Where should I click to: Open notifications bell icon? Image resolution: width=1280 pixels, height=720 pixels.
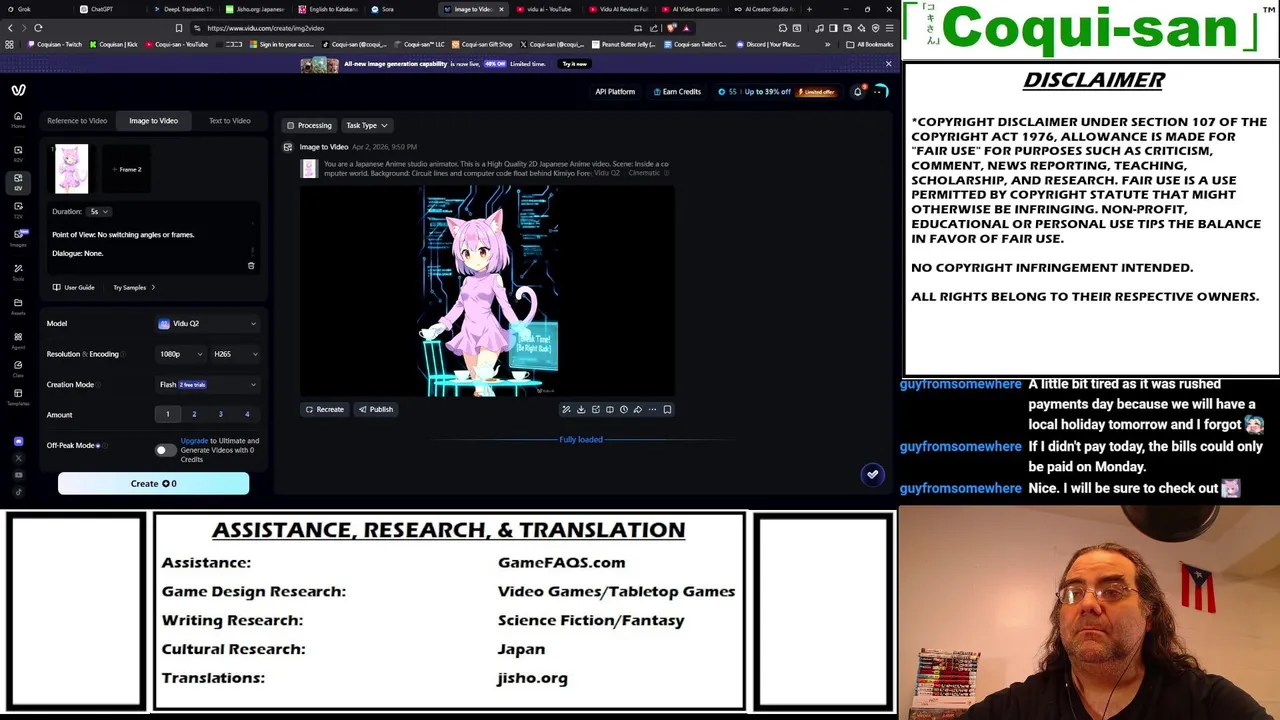(857, 92)
